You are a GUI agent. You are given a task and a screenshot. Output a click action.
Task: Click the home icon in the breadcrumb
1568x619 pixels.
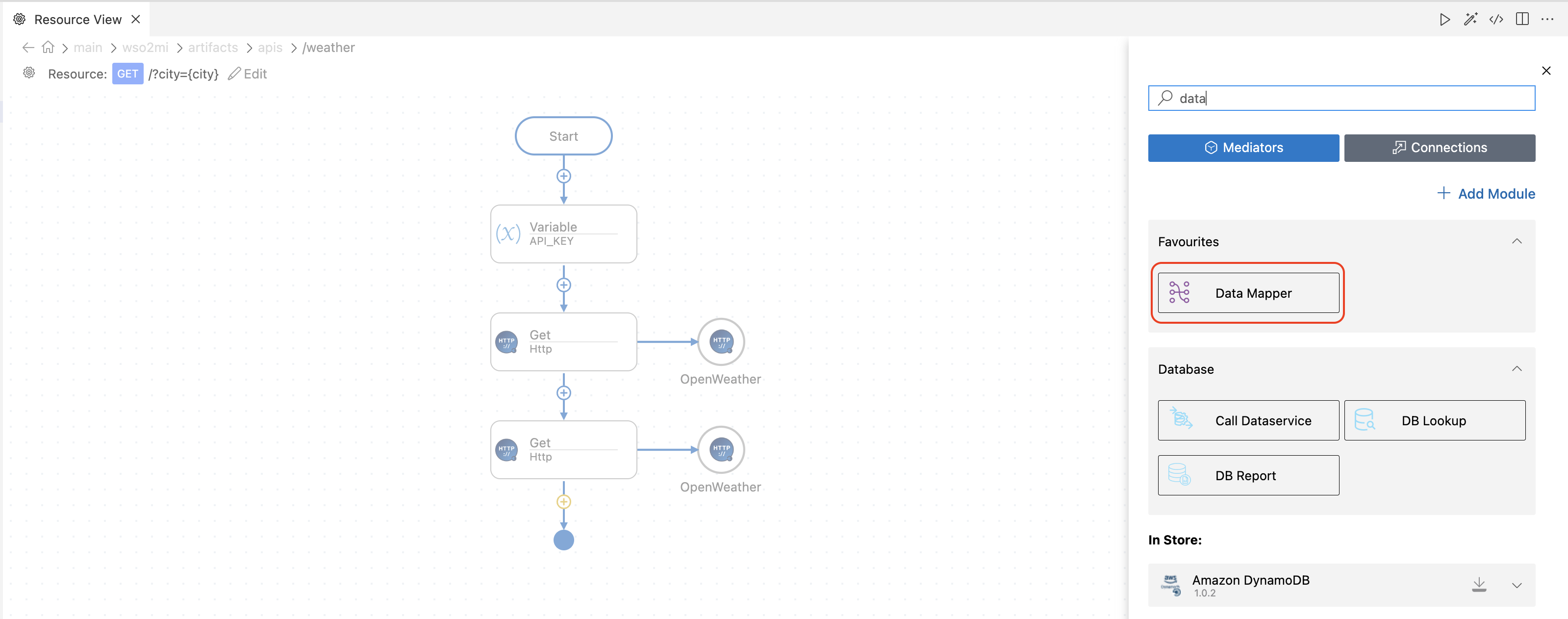click(x=48, y=48)
